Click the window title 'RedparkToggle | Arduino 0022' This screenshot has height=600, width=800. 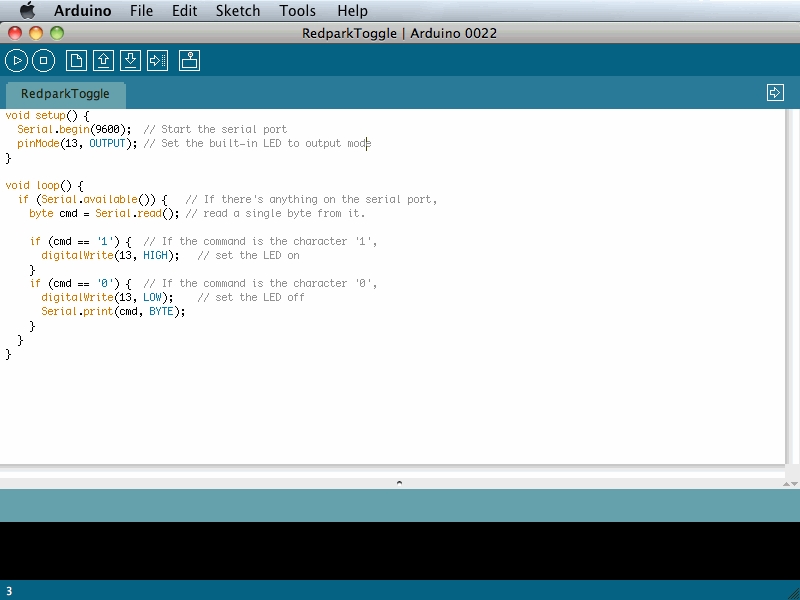(399, 33)
